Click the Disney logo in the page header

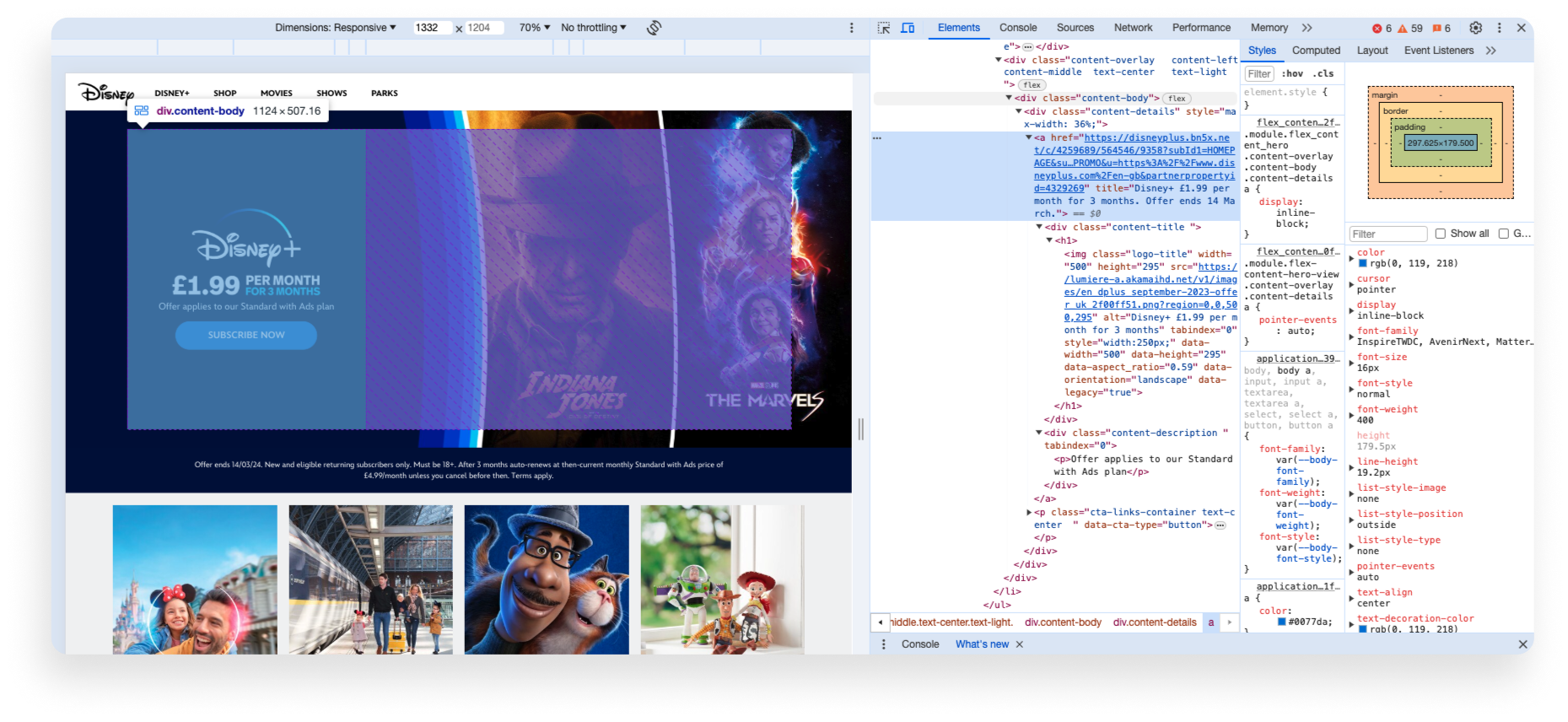pyautogui.click(x=106, y=92)
